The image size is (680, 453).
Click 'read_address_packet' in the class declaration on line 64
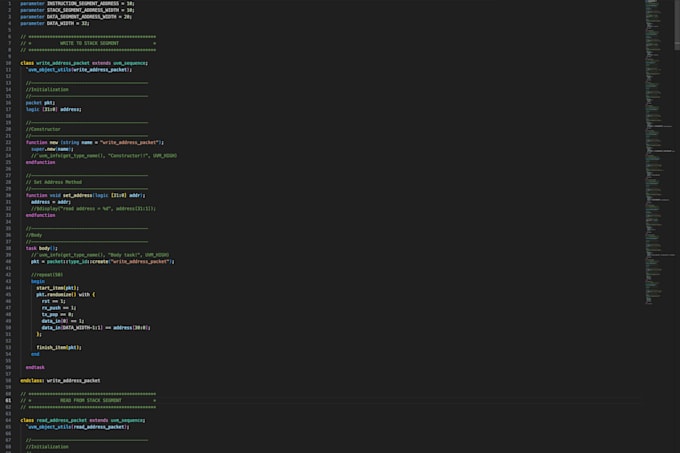62,420
